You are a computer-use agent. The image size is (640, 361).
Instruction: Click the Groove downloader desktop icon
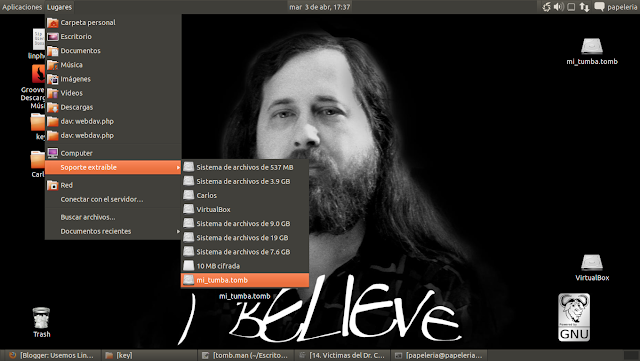(x=38, y=74)
